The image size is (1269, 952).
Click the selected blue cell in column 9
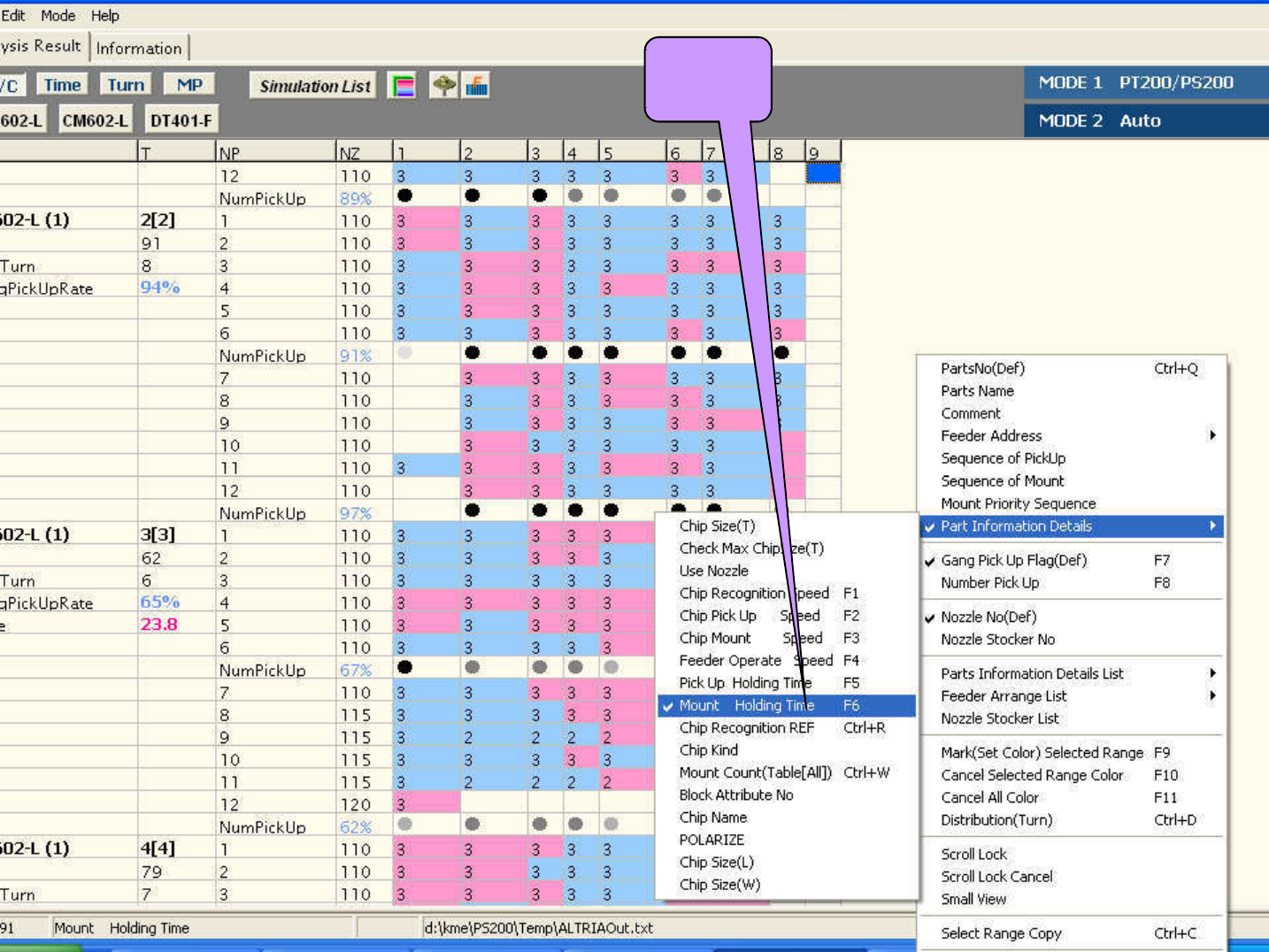pos(822,173)
